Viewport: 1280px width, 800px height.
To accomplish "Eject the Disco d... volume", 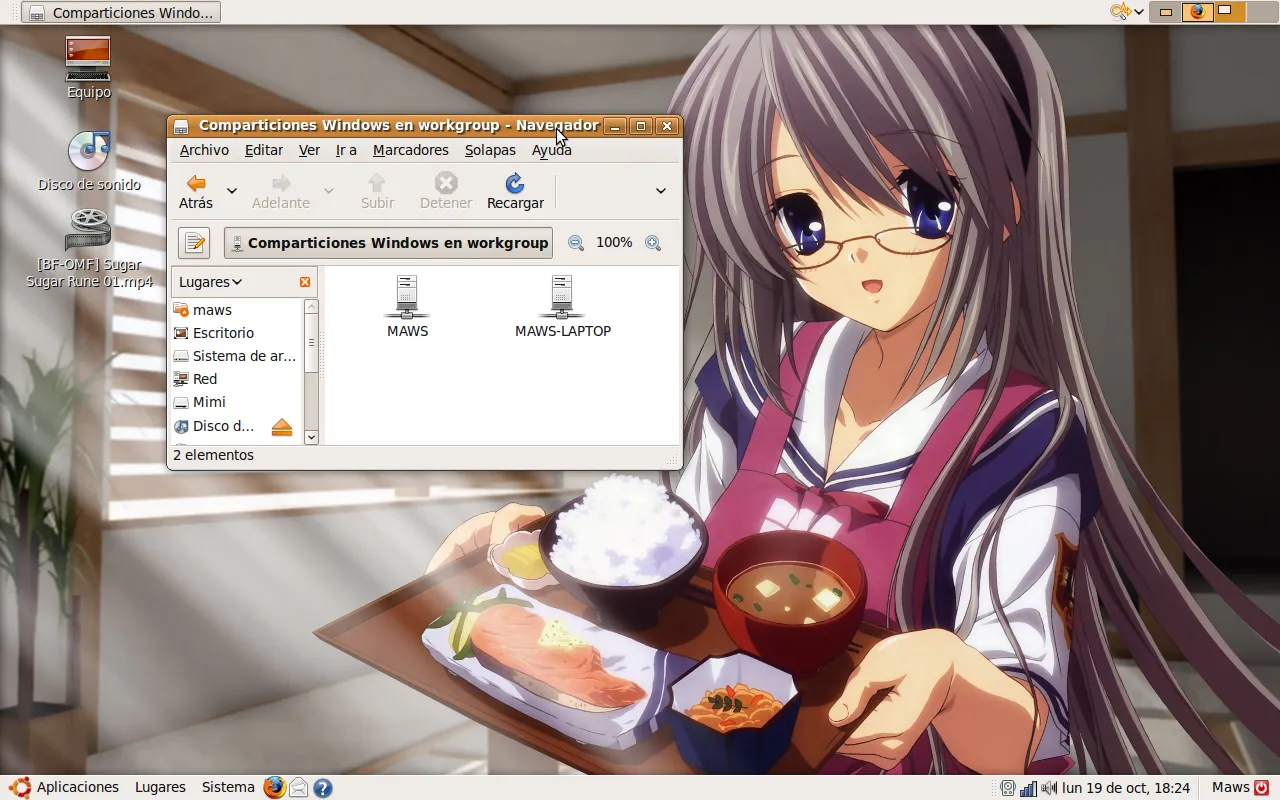I will tap(282, 427).
